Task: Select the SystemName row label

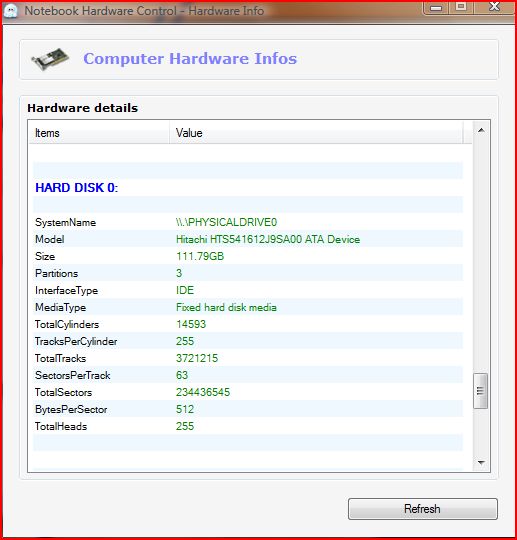Action: (65, 222)
